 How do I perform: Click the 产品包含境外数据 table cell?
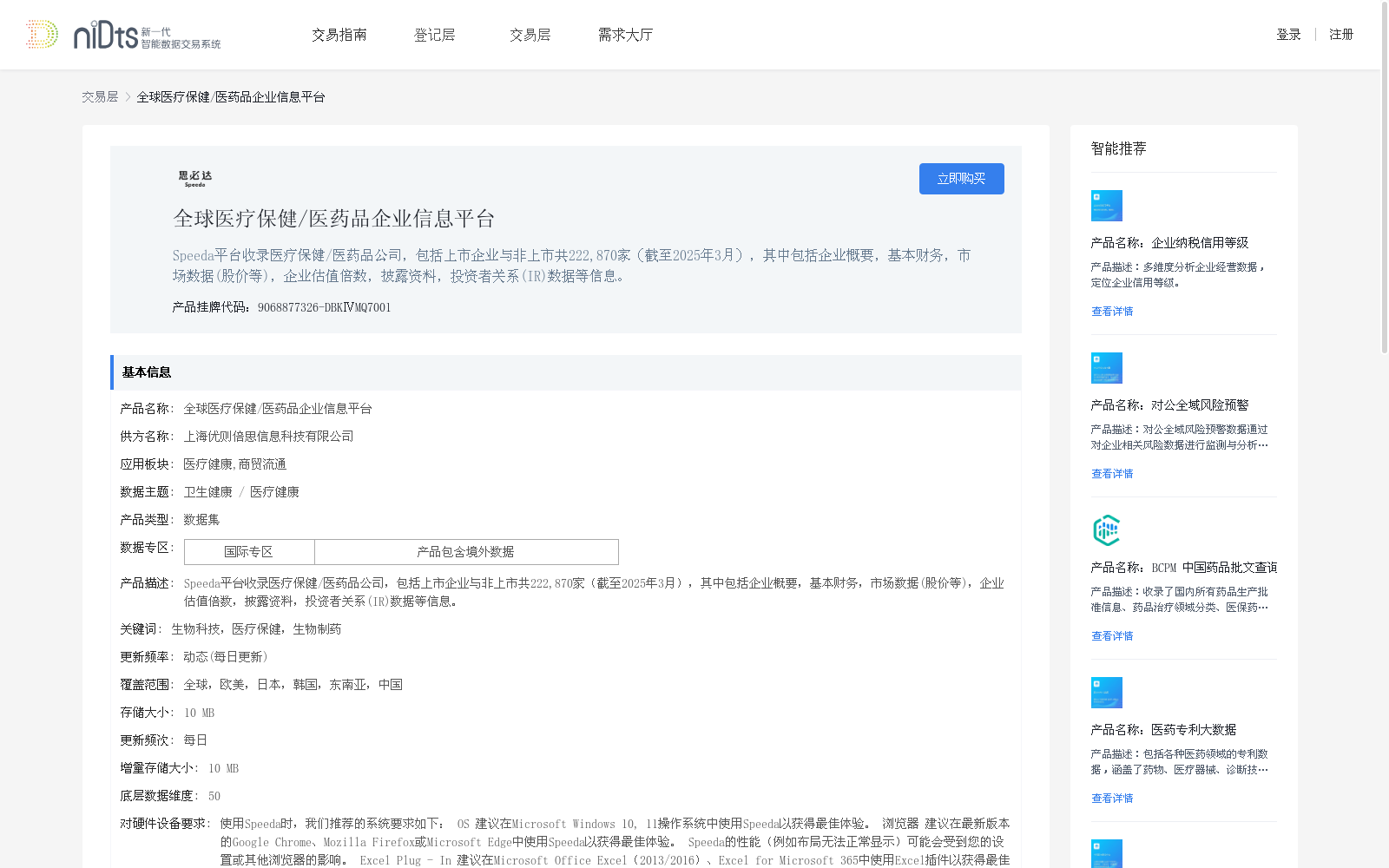466,552
